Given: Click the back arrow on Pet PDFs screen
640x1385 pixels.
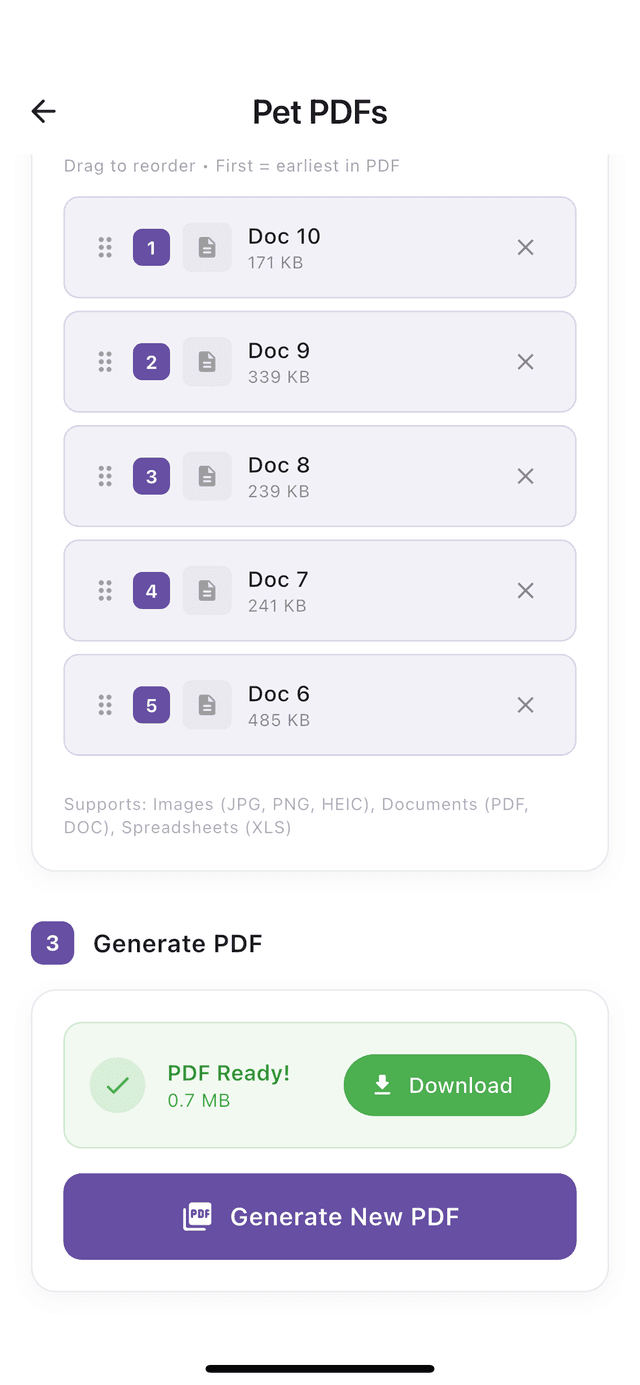Looking at the screenshot, I should click(43, 111).
